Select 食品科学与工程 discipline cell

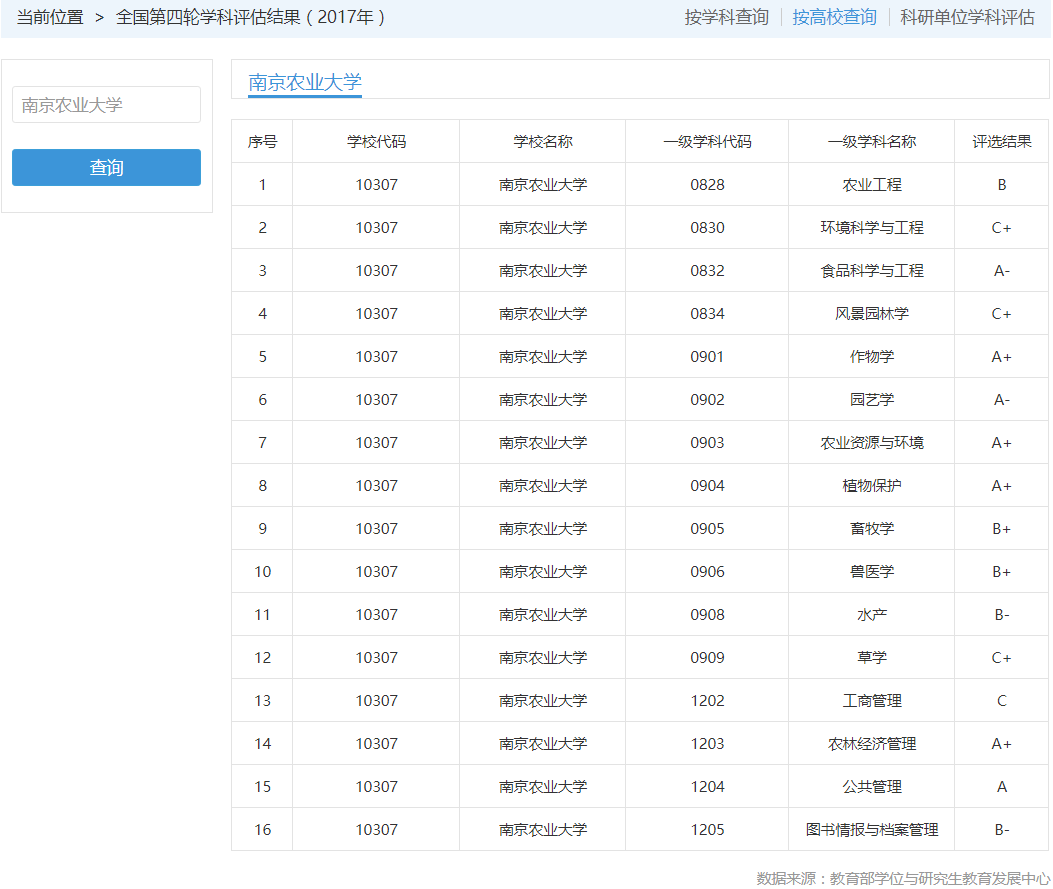click(872, 271)
